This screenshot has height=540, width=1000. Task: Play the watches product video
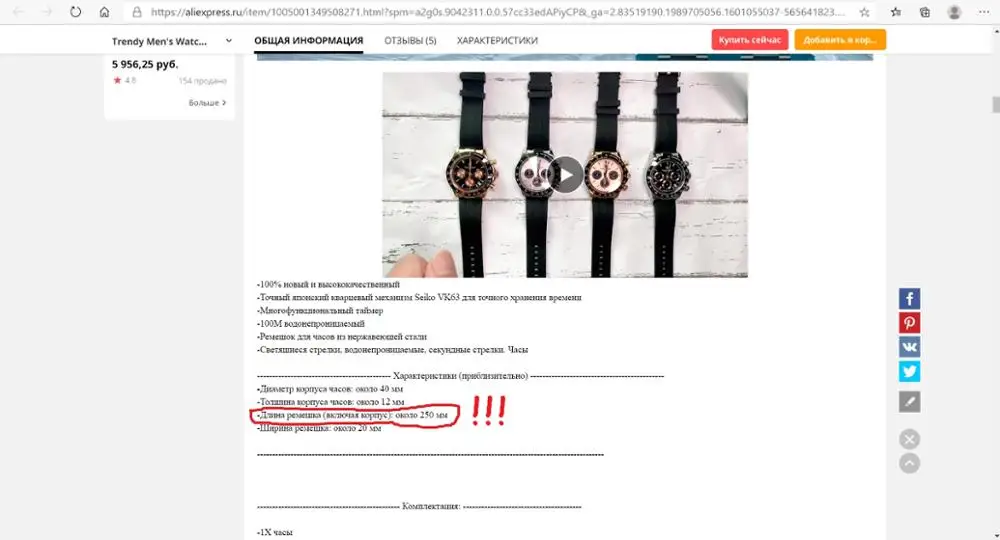565,174
